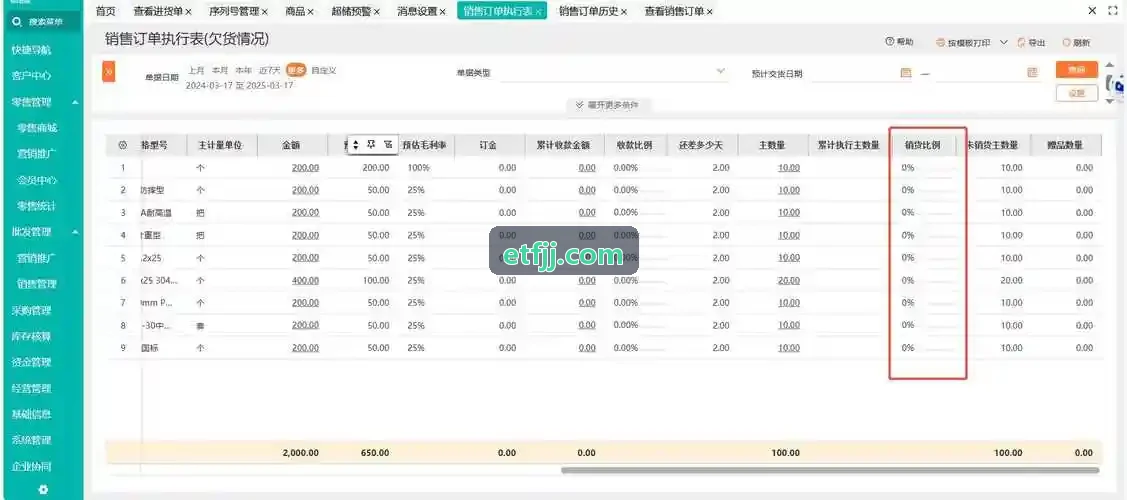Image resolution: width=1127 pixels, height=500 pixels.
Task: Open 会员中心 in the sidebar
Action: [37, 180]
